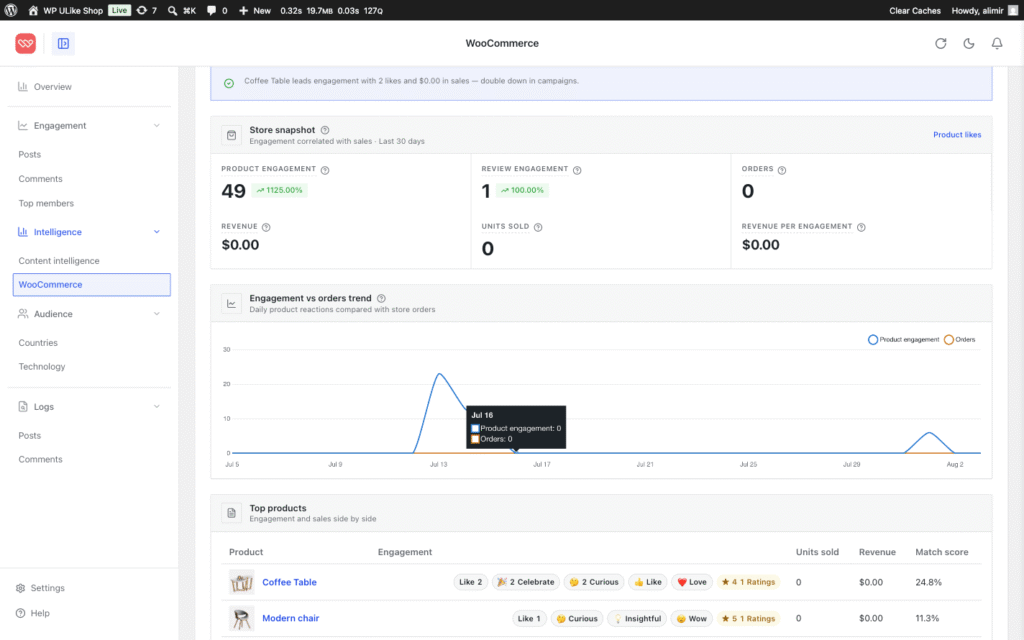Viewport: 1024px width, 640px height.
Task: Click Coffee Table's Love reaction badge
Action: tap(692, 583)
